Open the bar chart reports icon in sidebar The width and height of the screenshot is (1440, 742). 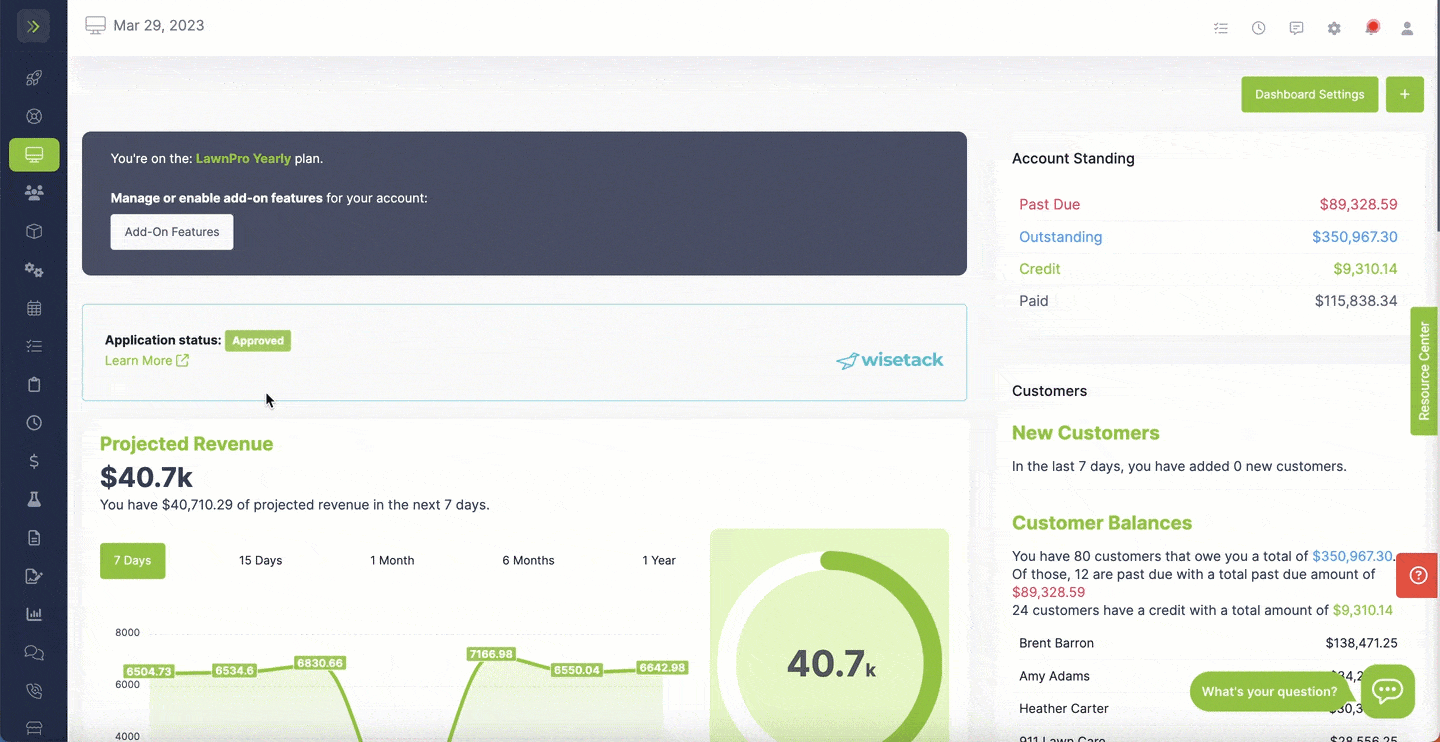click(34, 614)
